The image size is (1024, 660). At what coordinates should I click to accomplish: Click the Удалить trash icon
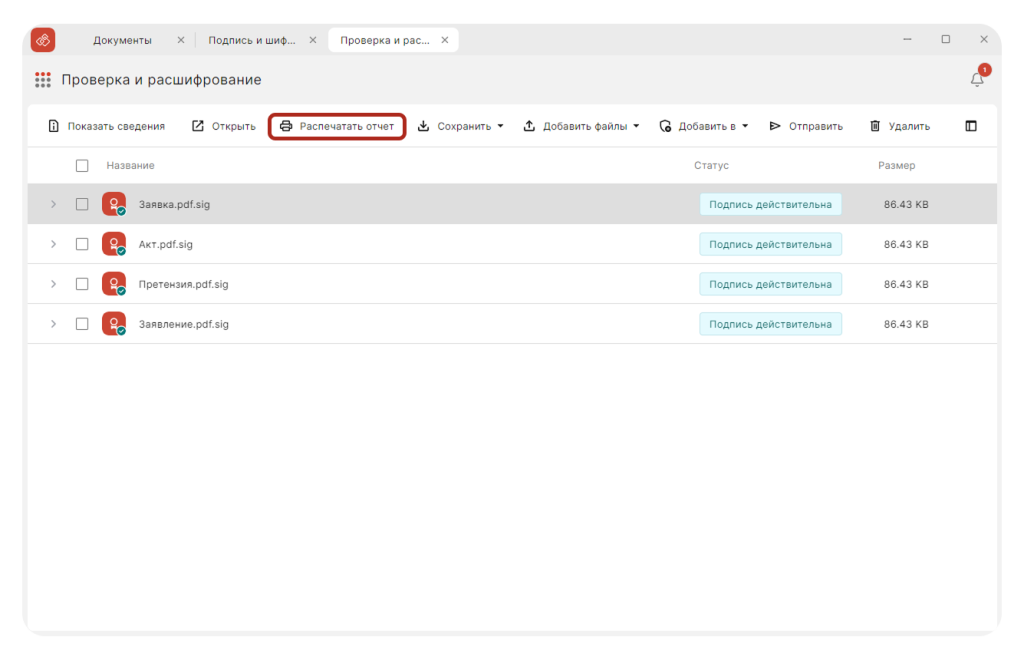tap(875, 126)
